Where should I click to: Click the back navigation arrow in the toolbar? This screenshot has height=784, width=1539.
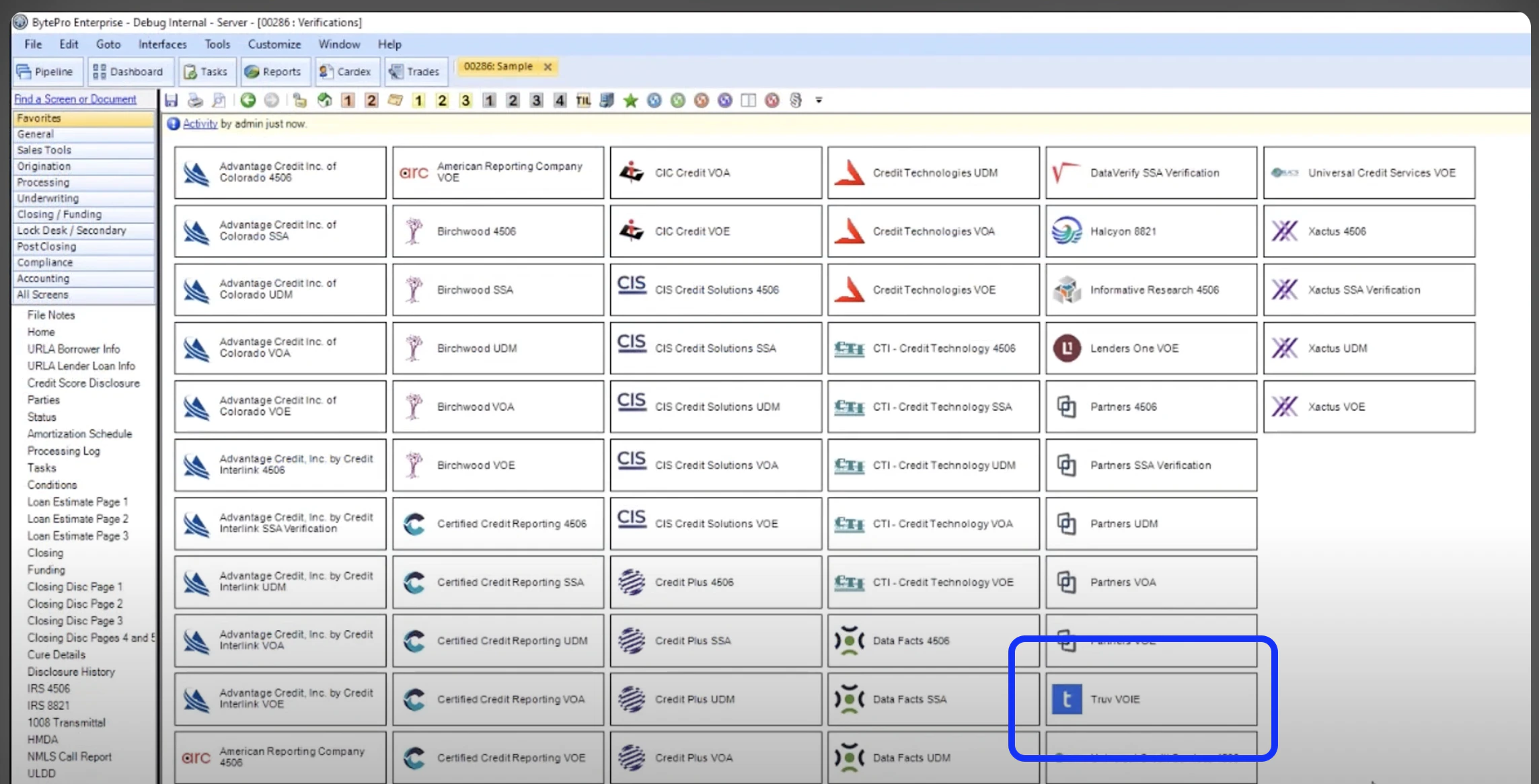click(248, 100)
